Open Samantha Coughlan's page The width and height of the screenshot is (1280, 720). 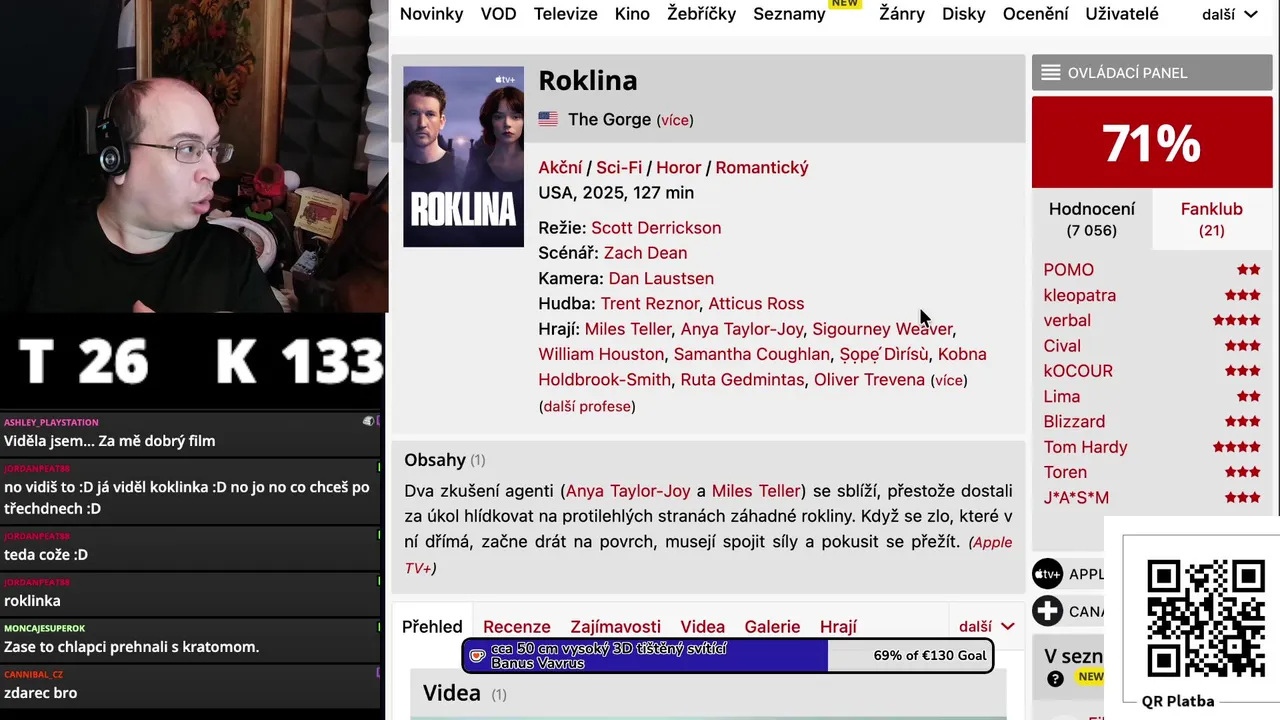752,354
